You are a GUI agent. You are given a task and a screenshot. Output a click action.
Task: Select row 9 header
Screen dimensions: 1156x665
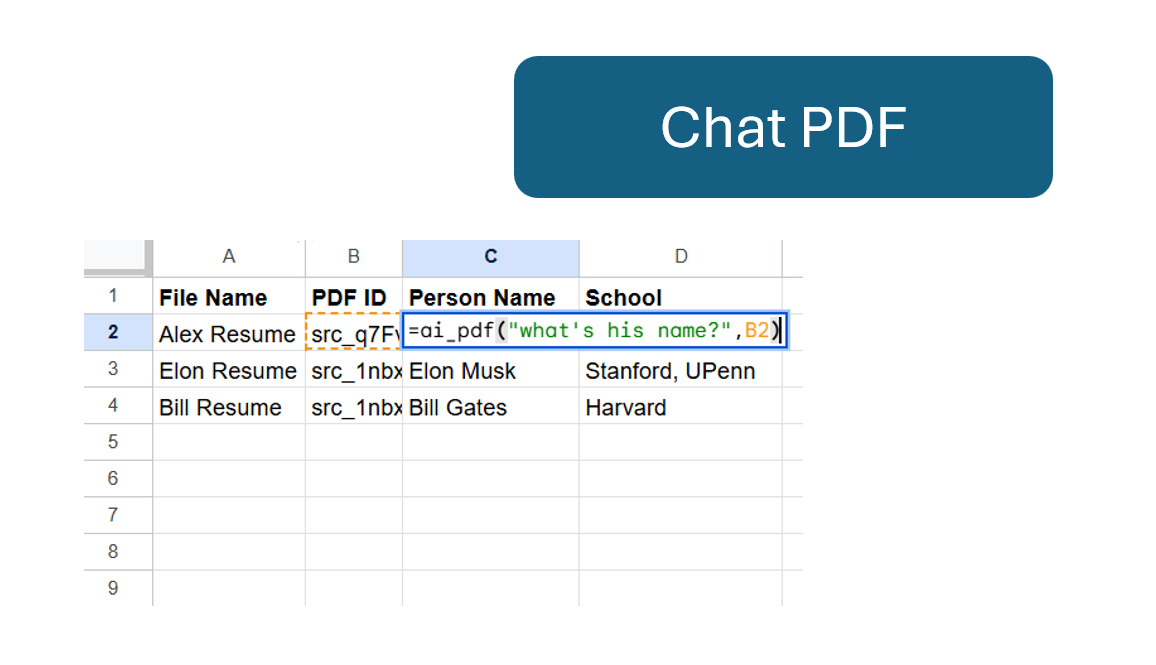113,588
